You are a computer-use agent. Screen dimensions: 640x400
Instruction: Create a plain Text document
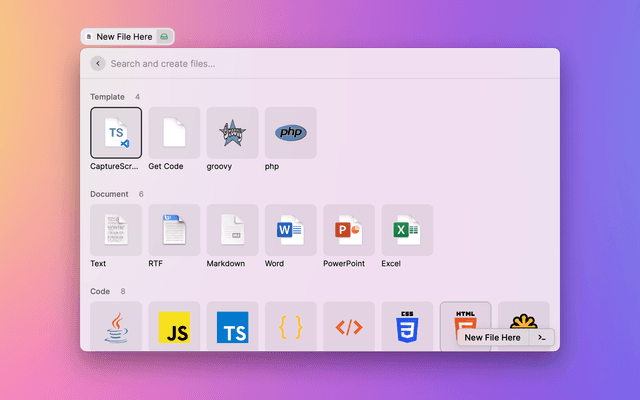[116, 230]
